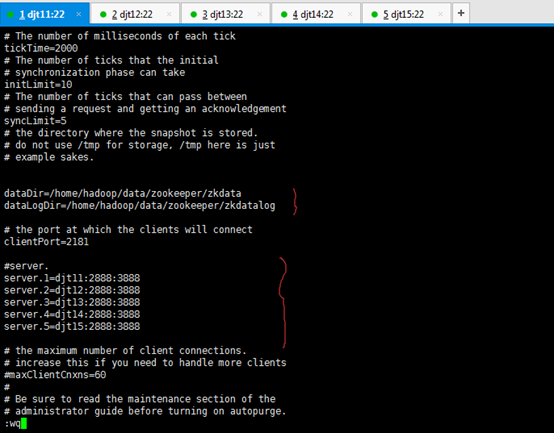Click green status dot on djt12:22 tab

click(103, 14)
